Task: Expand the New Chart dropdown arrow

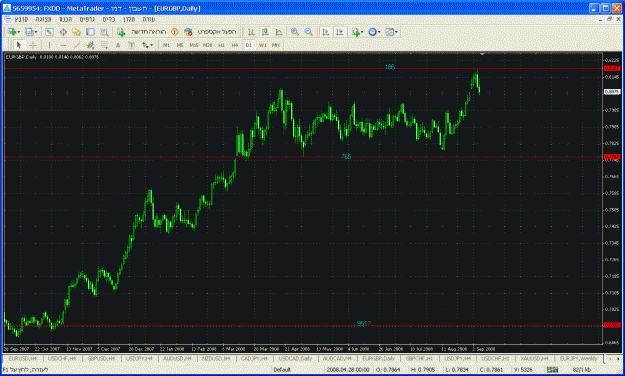Action: pyautogui.click(x=19, y=32)
